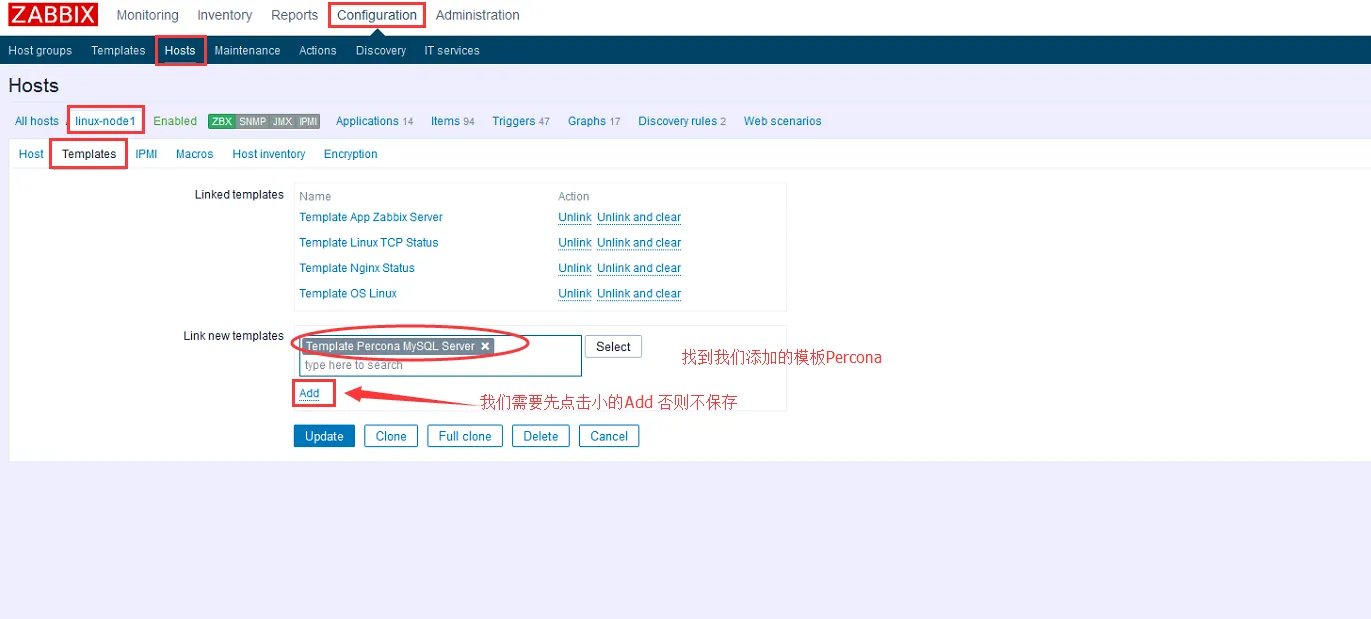This screenshot has height=619, width=1371.
Task: Click the Name column header
Action: pyautogui.click(x=315, y=196)
